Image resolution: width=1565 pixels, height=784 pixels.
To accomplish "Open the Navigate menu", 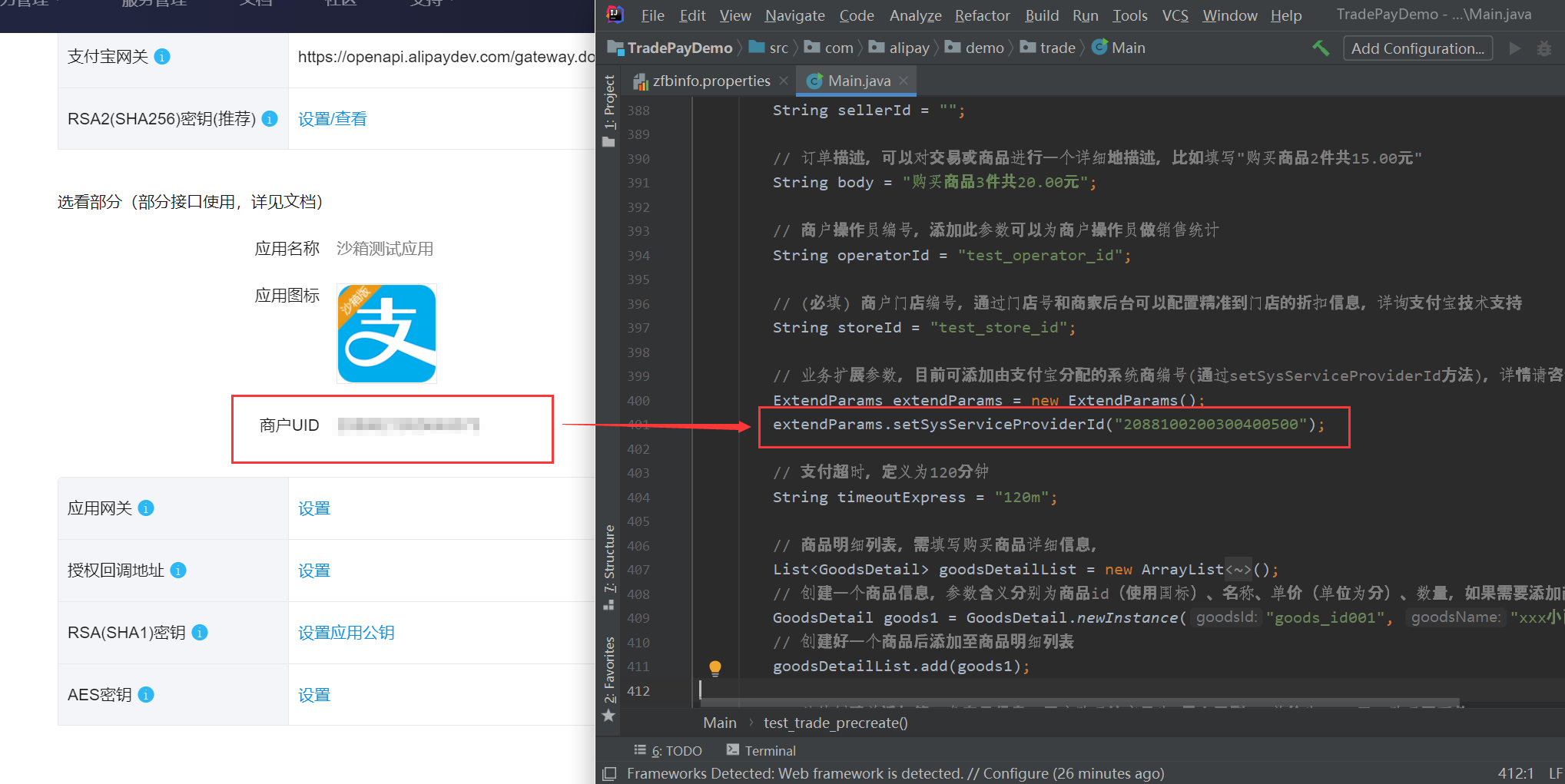I will (794, 15).
